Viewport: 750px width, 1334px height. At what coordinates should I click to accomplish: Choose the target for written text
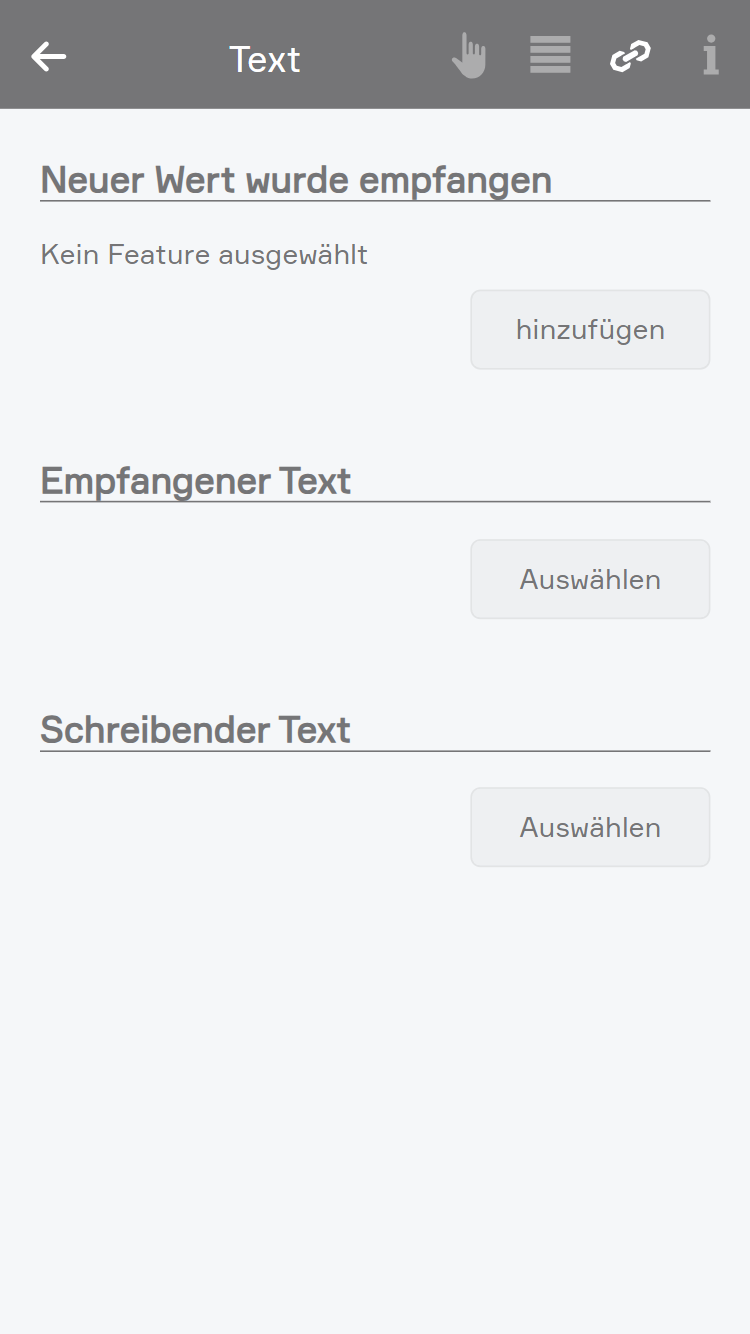pyautogui.click(x=590, y=827)
